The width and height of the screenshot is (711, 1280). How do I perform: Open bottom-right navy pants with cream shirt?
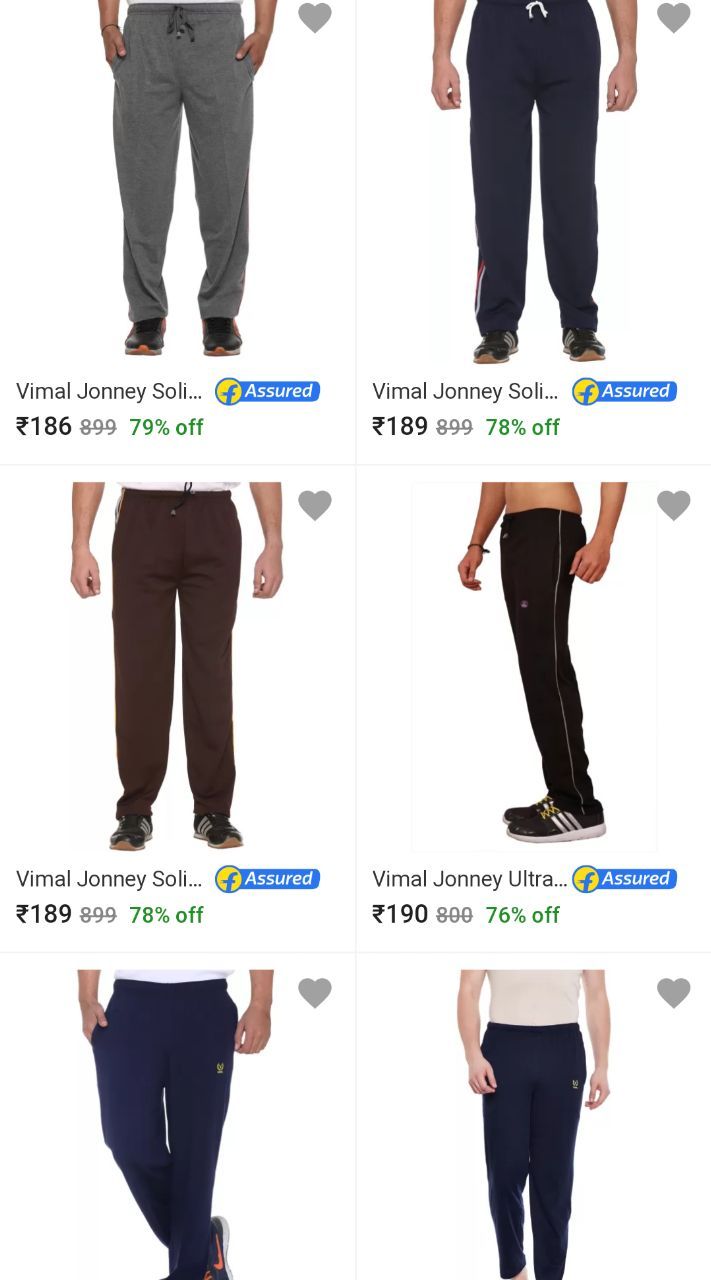(533, 1124)
